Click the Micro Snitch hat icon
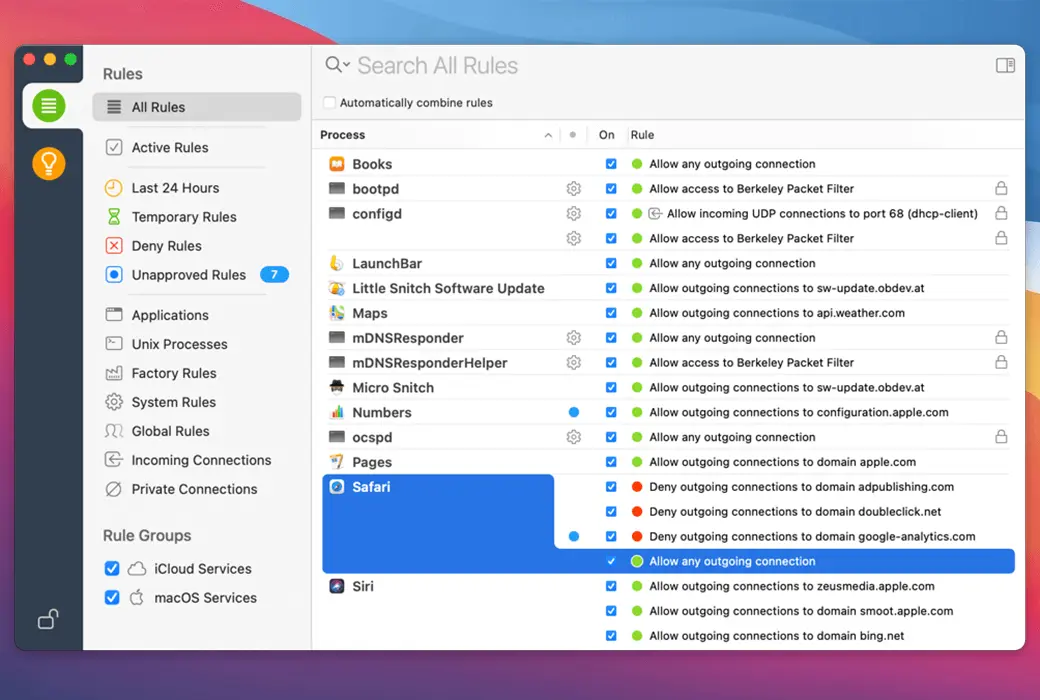1040x700 pixels. (x=337, y=387)
